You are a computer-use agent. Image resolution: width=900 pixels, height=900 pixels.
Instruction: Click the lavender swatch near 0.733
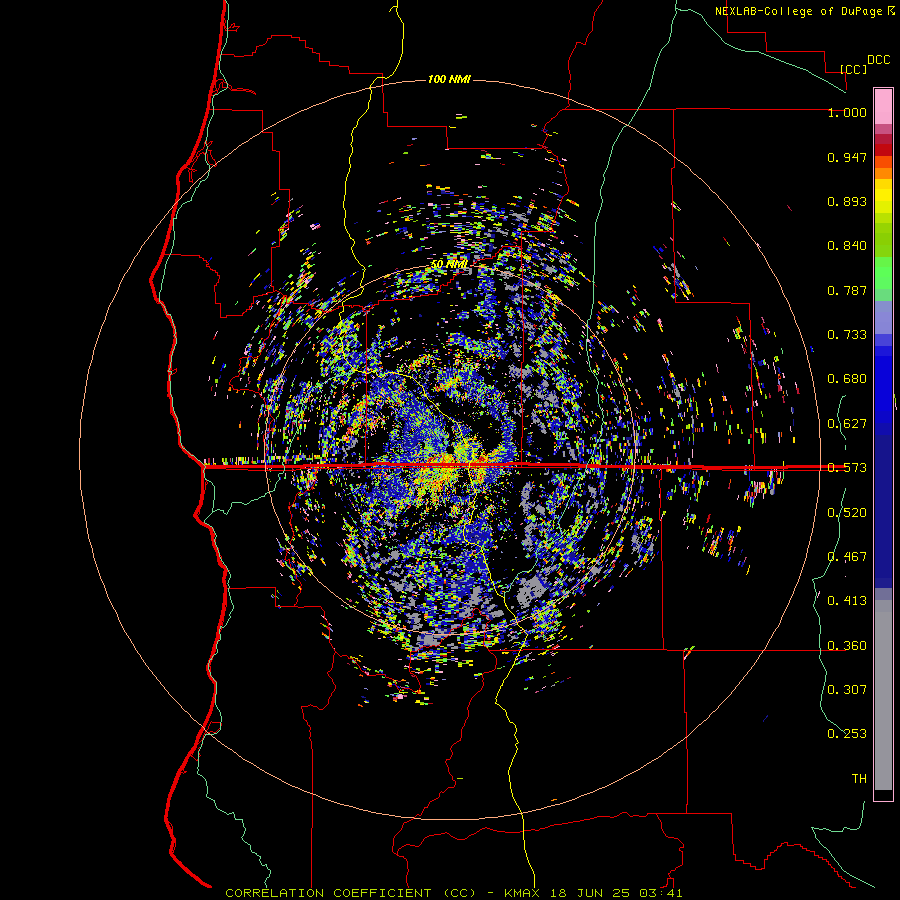point(883,317)
